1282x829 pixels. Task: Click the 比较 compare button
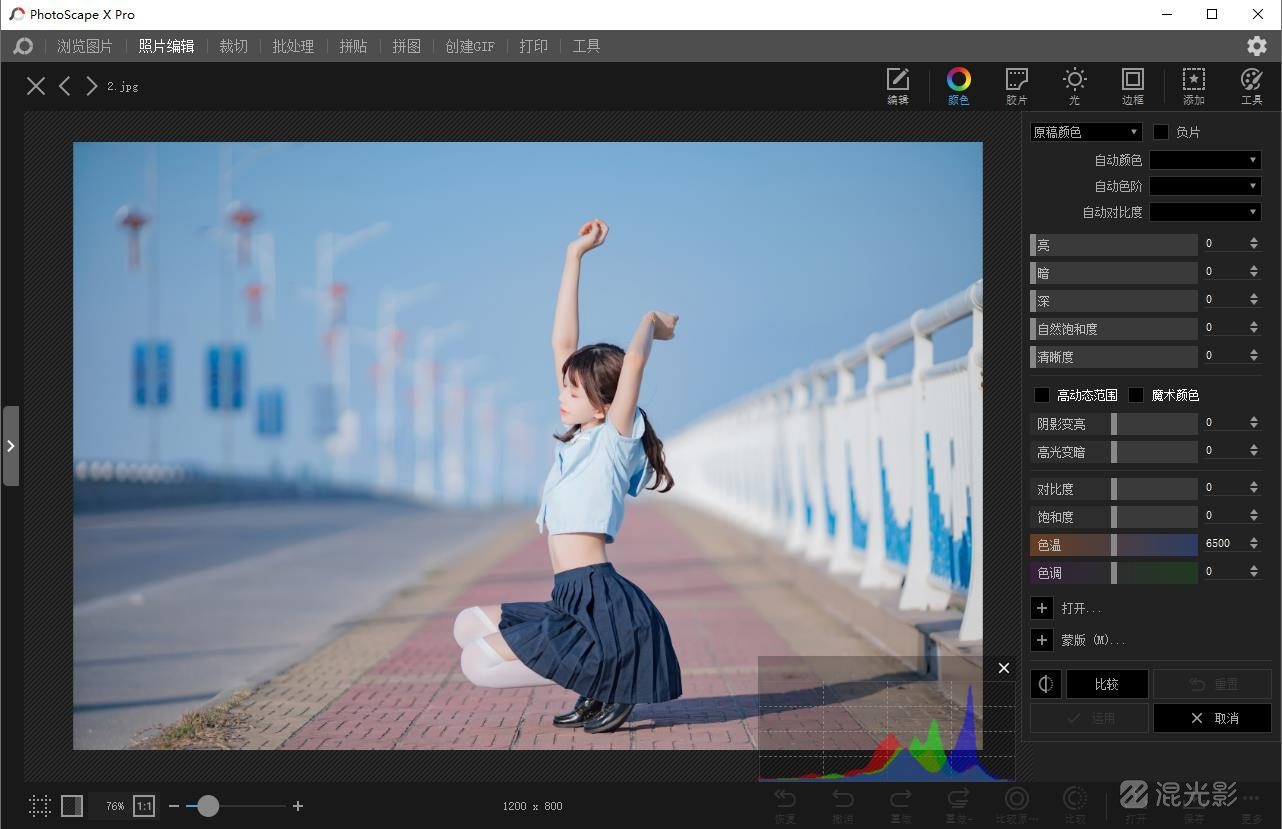pyautogui.click(x=1106, y=684)
